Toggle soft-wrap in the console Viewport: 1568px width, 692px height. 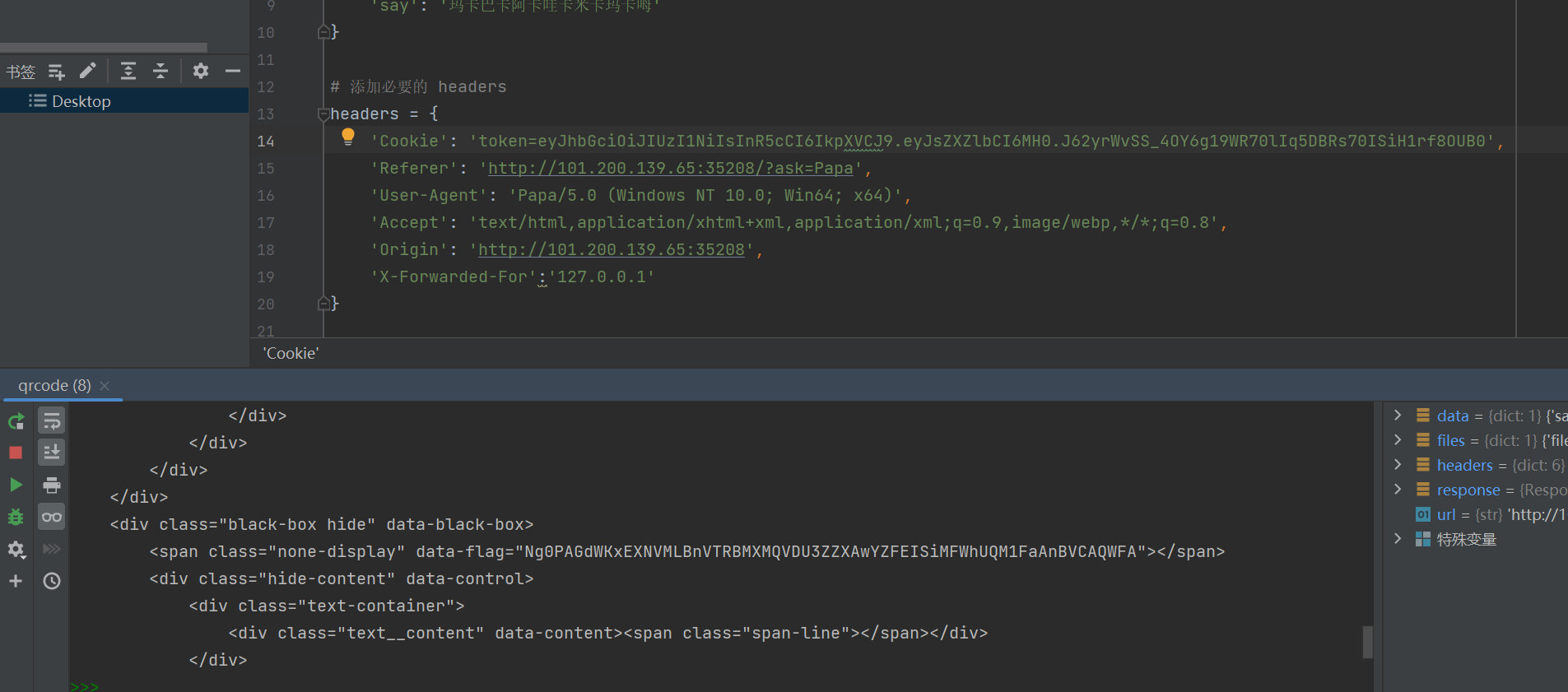(52, 421)
